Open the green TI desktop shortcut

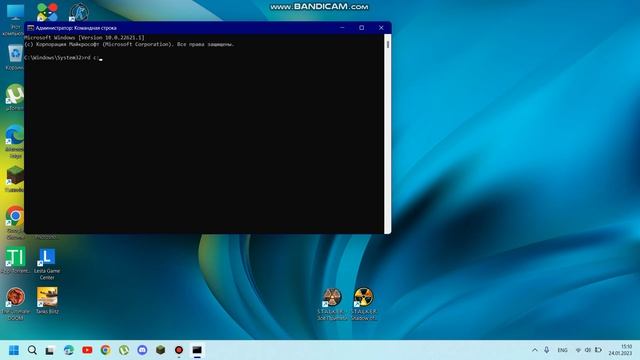click(15, 257)
